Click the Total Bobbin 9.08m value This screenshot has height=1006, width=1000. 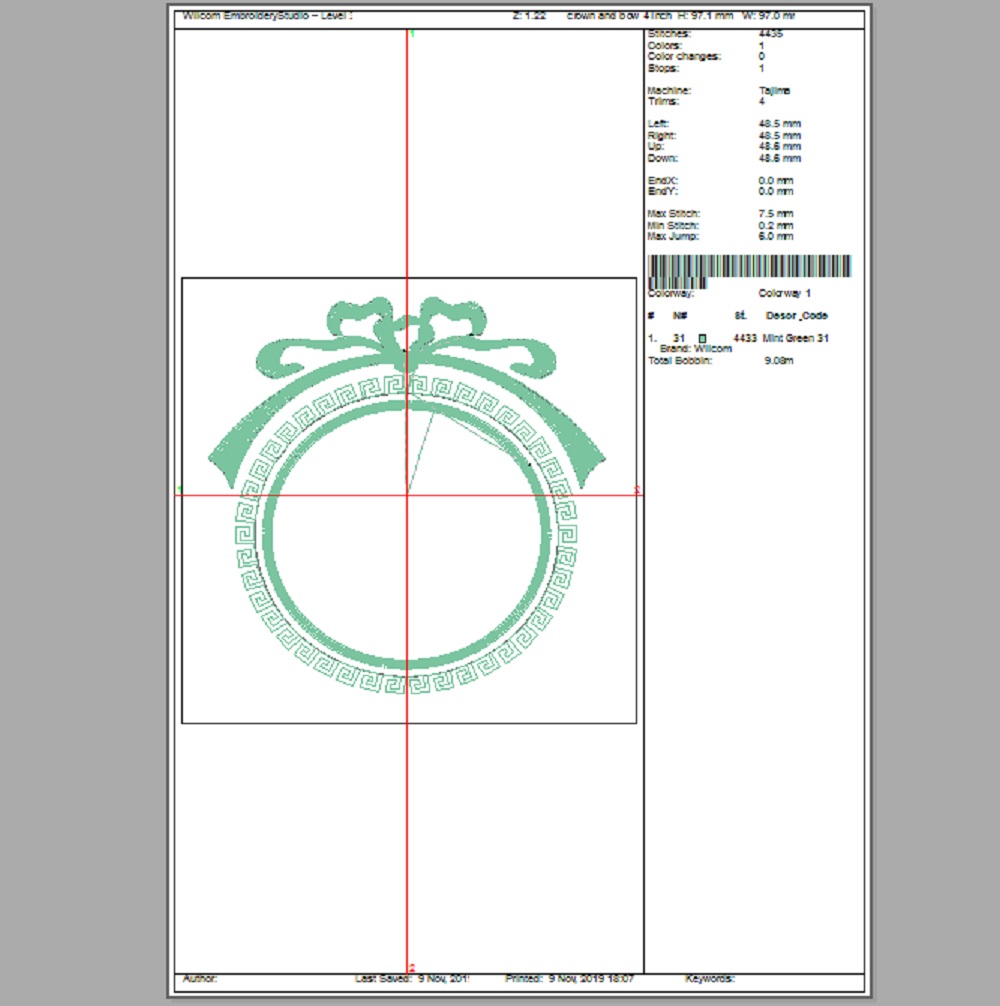click(x=777, y=360)
